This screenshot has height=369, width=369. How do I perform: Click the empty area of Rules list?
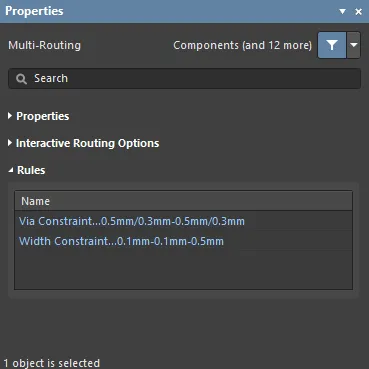click(x=183, y=269)
